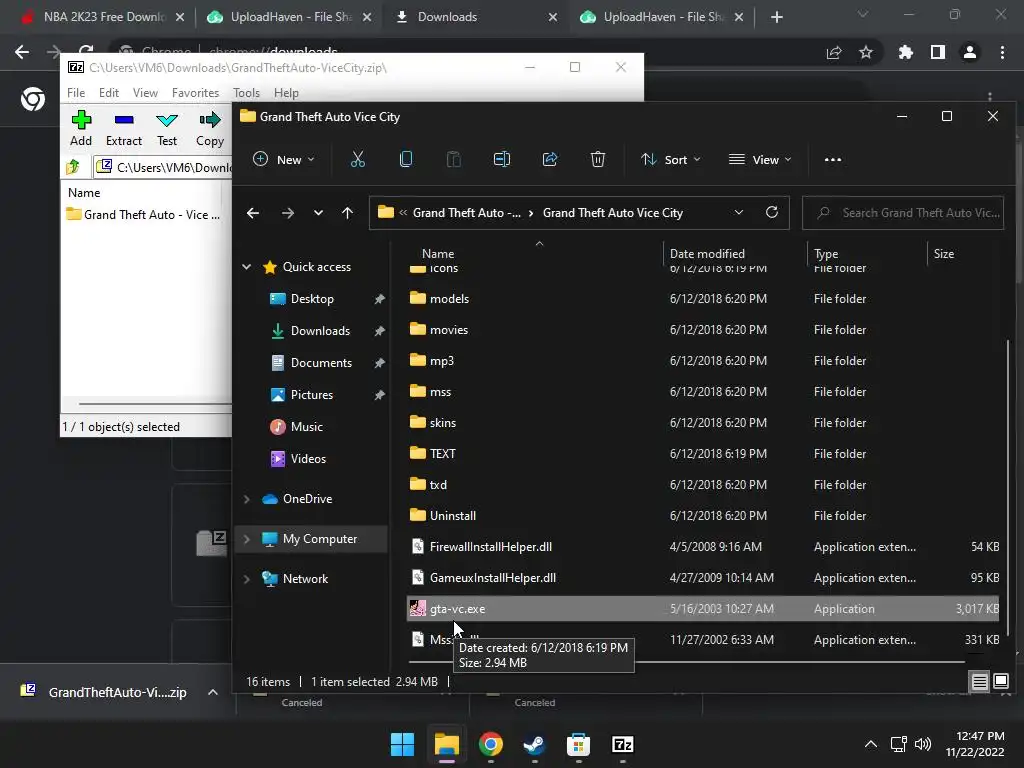
Task: Click the Copy icon in Explorer toolbar
Action: coord(406,159)
